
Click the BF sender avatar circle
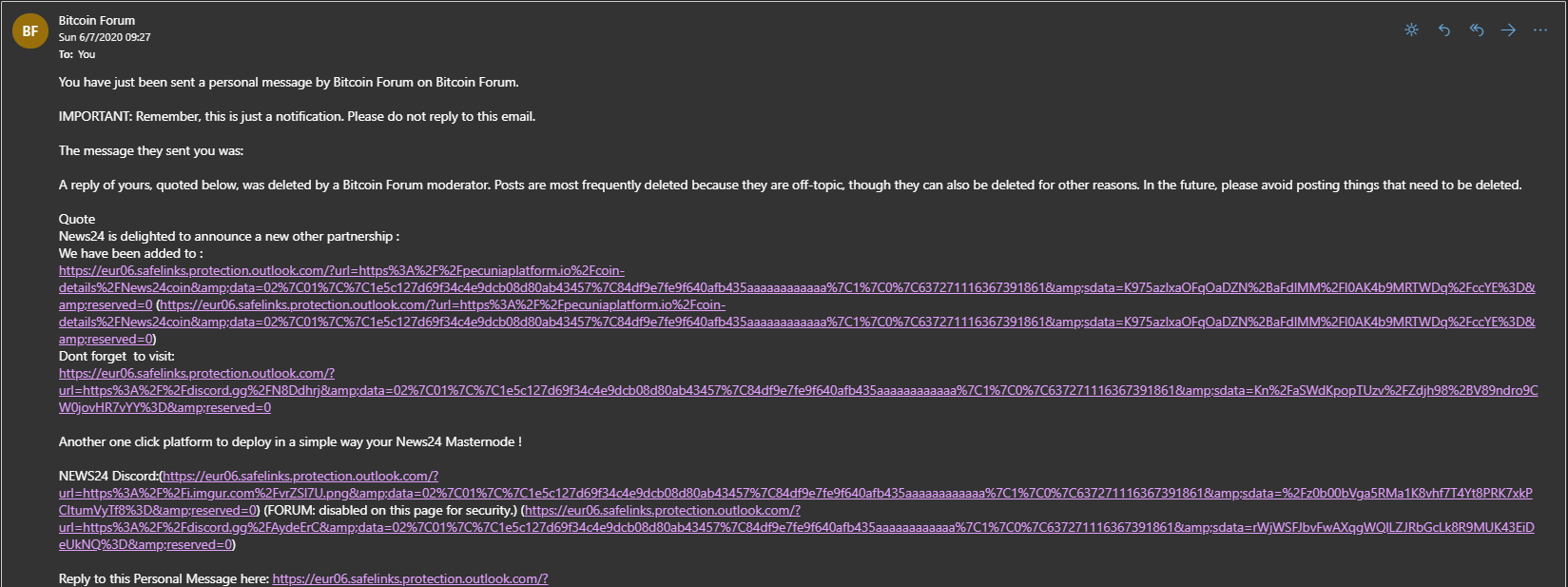29,30
